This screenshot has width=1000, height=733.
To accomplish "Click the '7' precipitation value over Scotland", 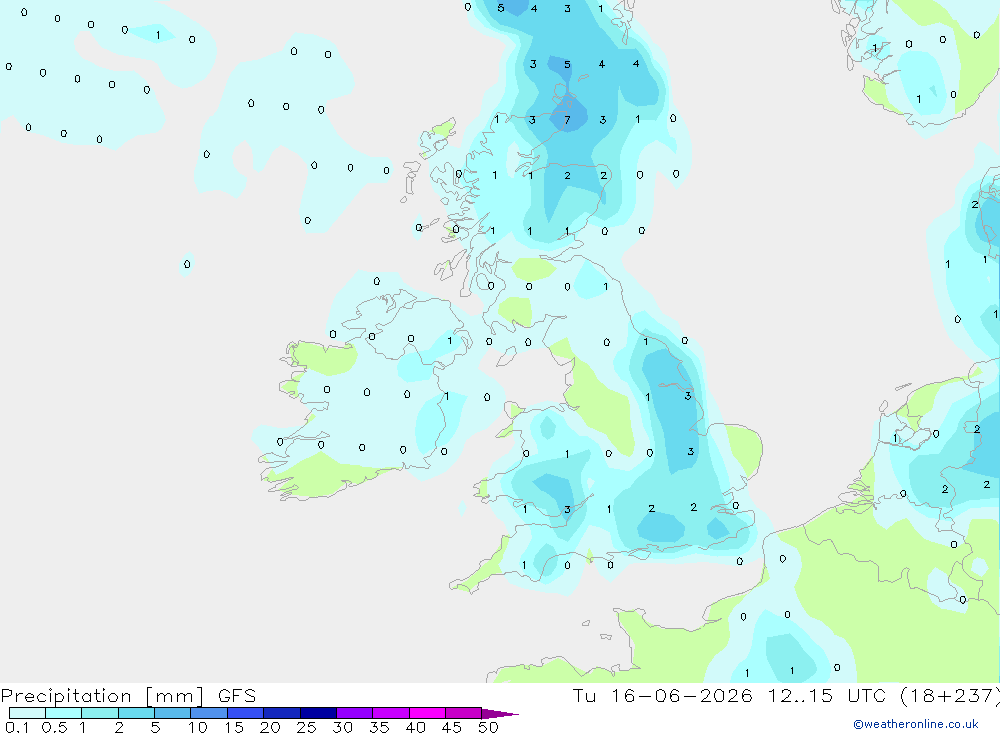I will (x=567, y=120).
